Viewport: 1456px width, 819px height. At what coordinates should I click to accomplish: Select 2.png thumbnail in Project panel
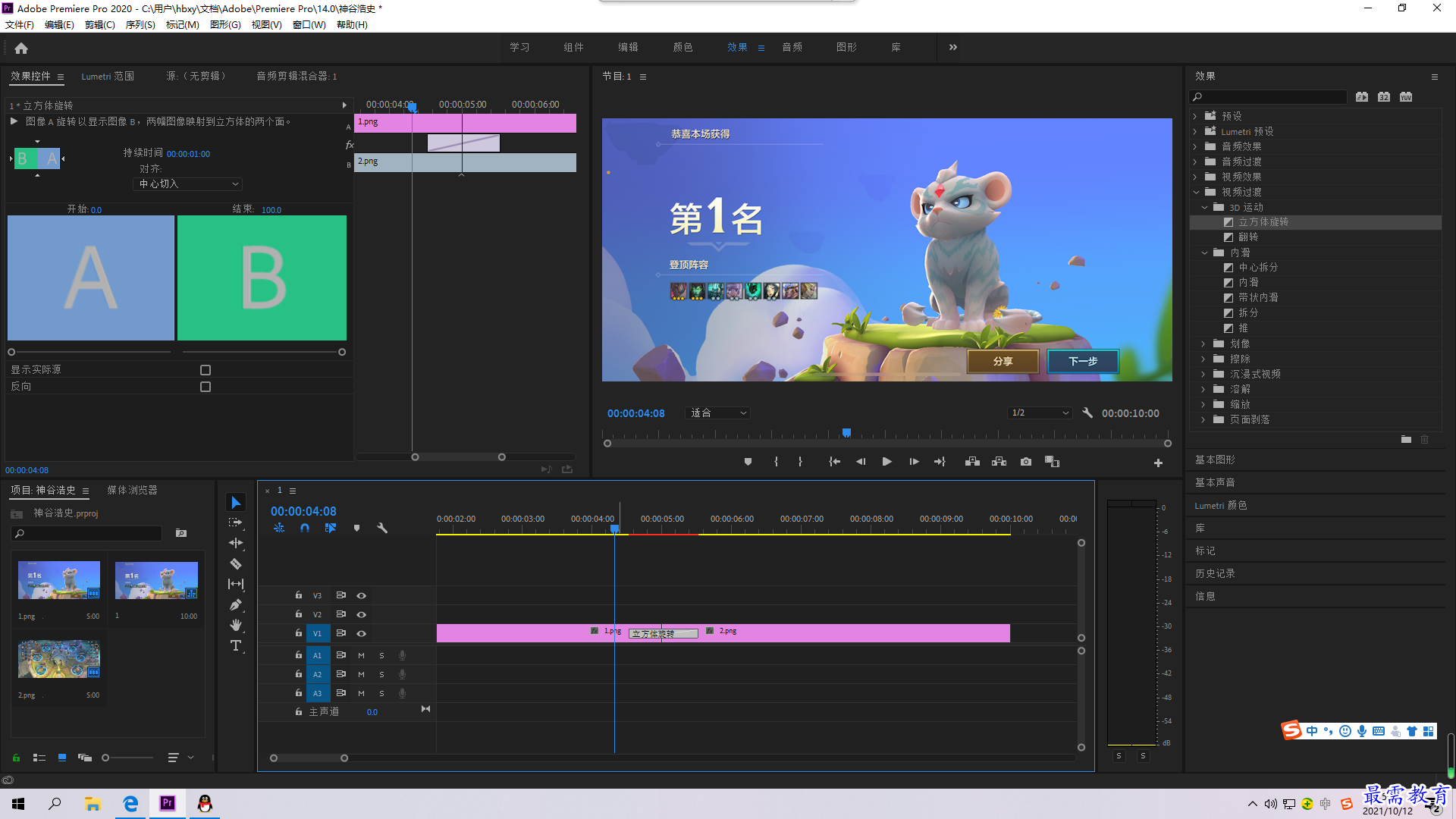(x=59, y=660)
